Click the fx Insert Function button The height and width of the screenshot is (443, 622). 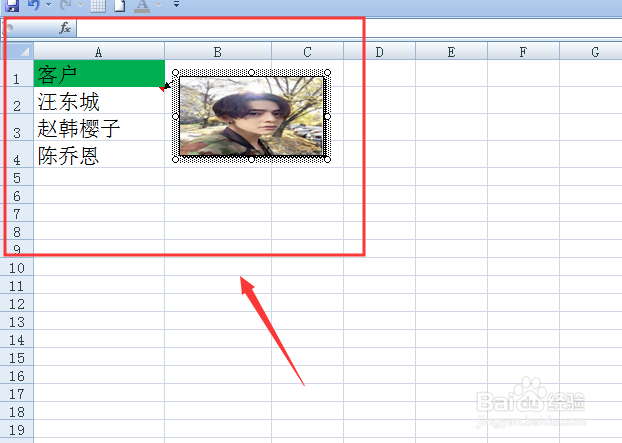coord(65,28)
